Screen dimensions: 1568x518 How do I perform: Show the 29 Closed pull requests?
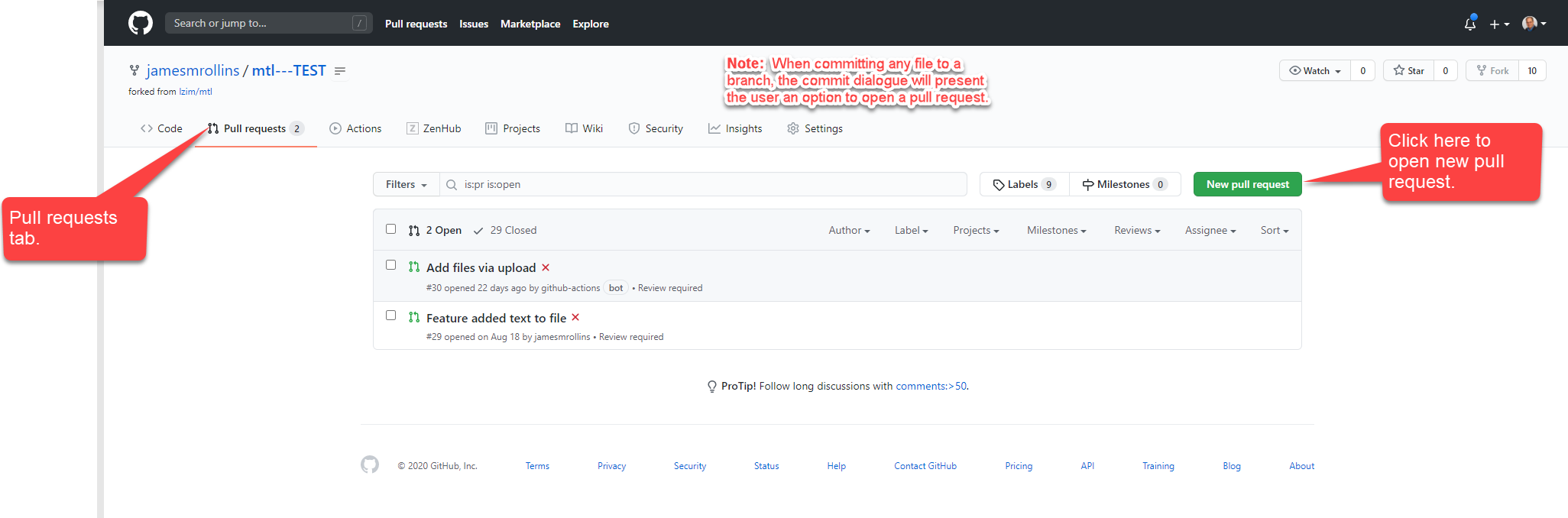[505, 230]
